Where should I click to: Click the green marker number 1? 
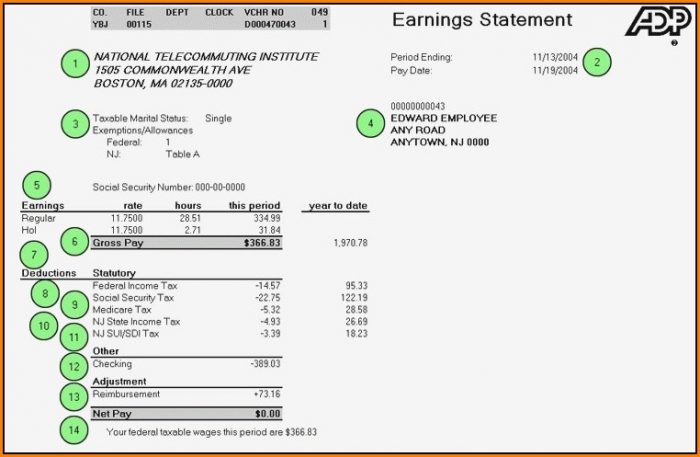click(x=75, y=65)
